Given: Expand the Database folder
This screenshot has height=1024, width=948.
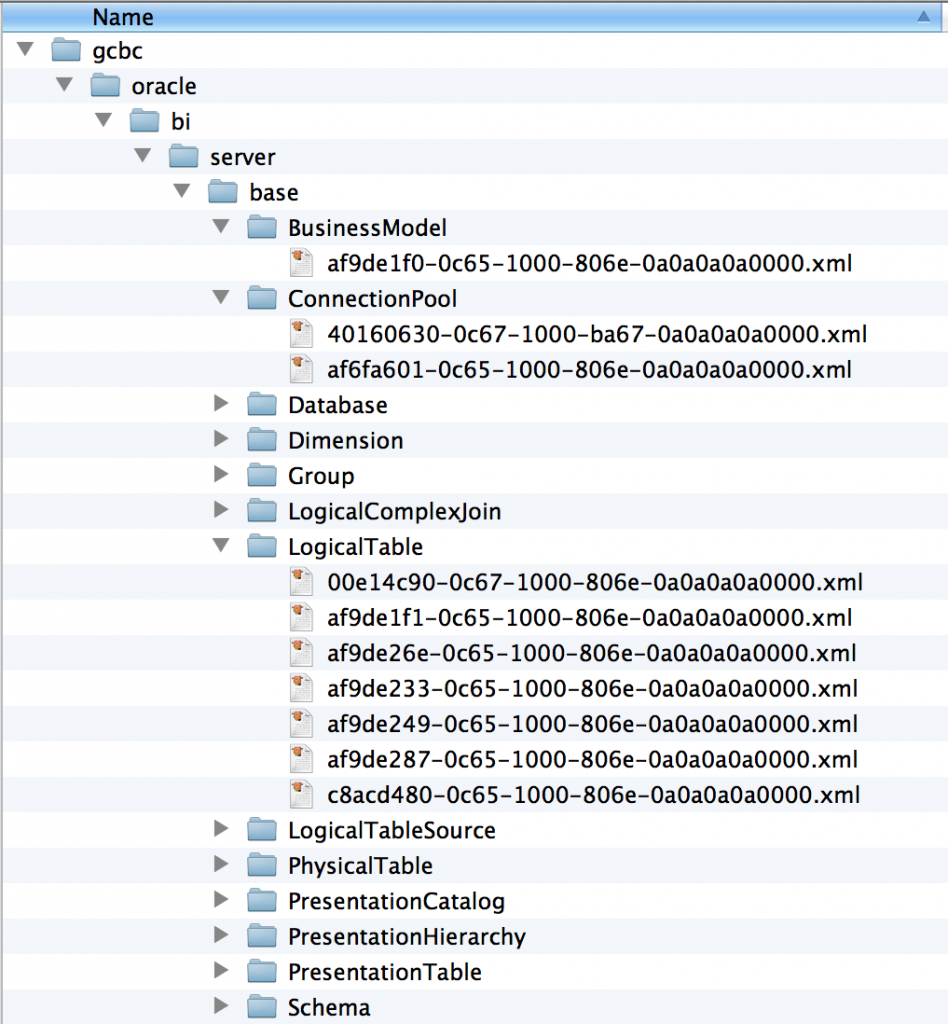Looking at the screenshot, I should pyautogui.click(x=221, y=404).
